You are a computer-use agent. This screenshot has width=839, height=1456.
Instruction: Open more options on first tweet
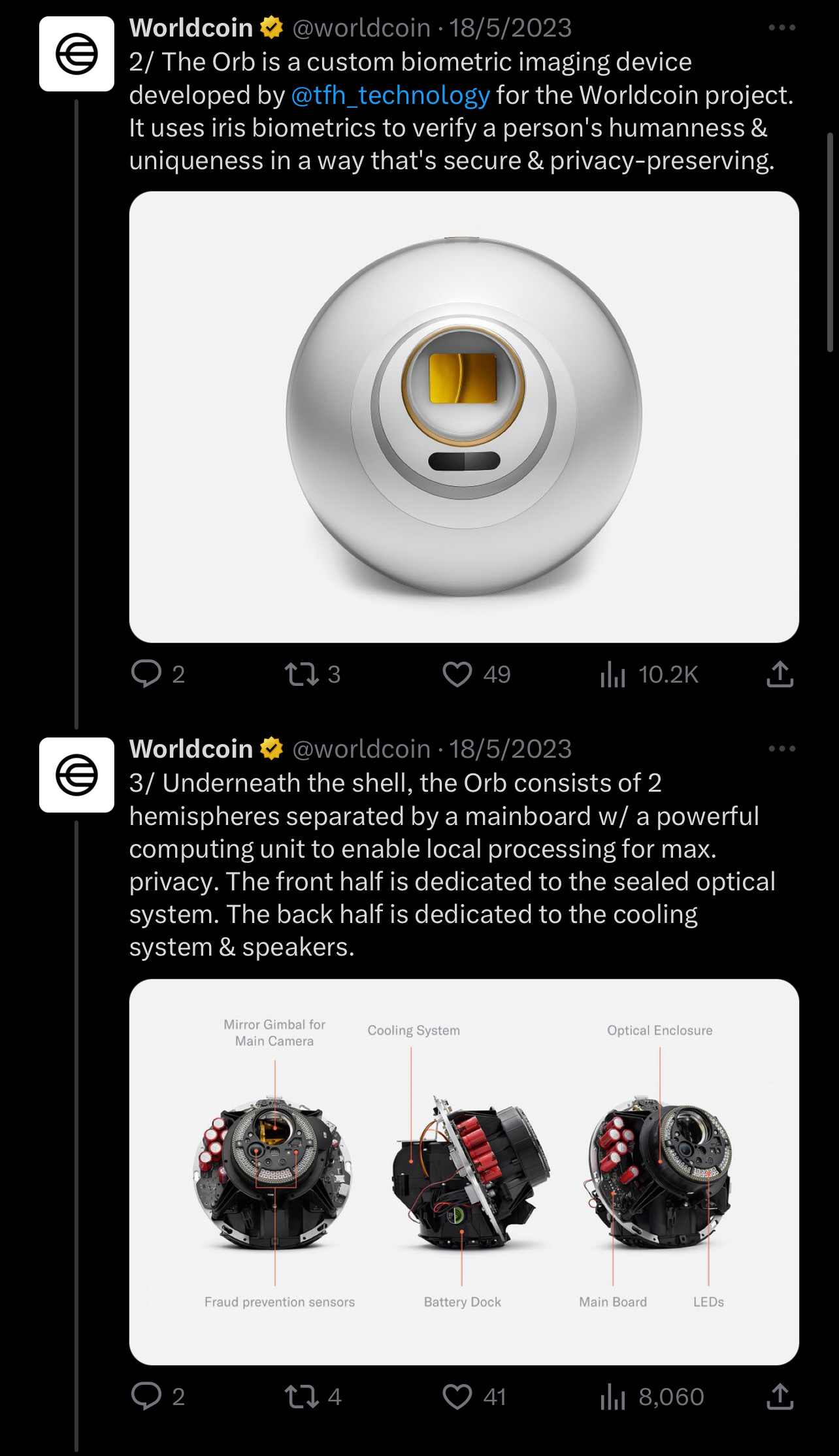[x=782, y=27]
